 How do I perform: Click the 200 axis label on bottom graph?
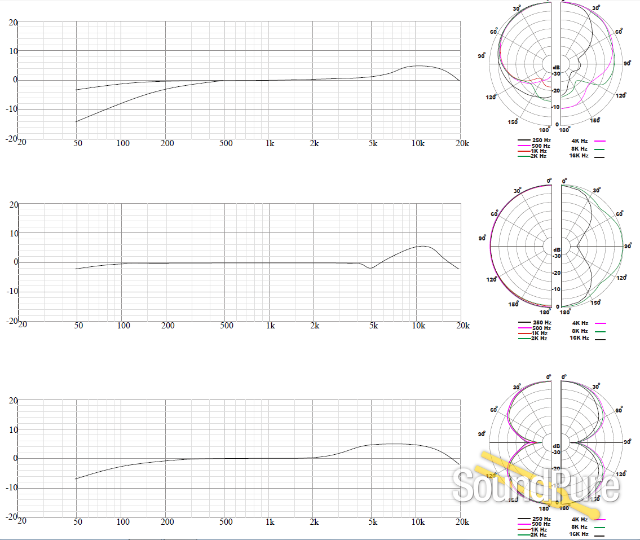tap(168, 523)
